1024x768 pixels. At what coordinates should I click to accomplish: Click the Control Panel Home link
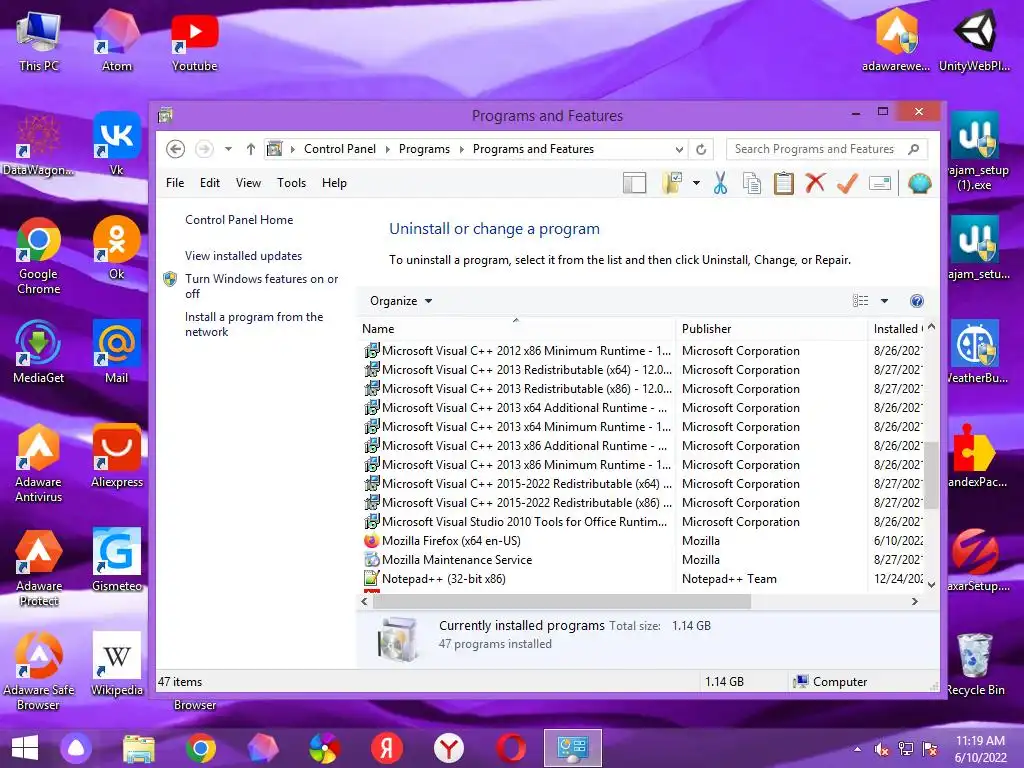239,220
